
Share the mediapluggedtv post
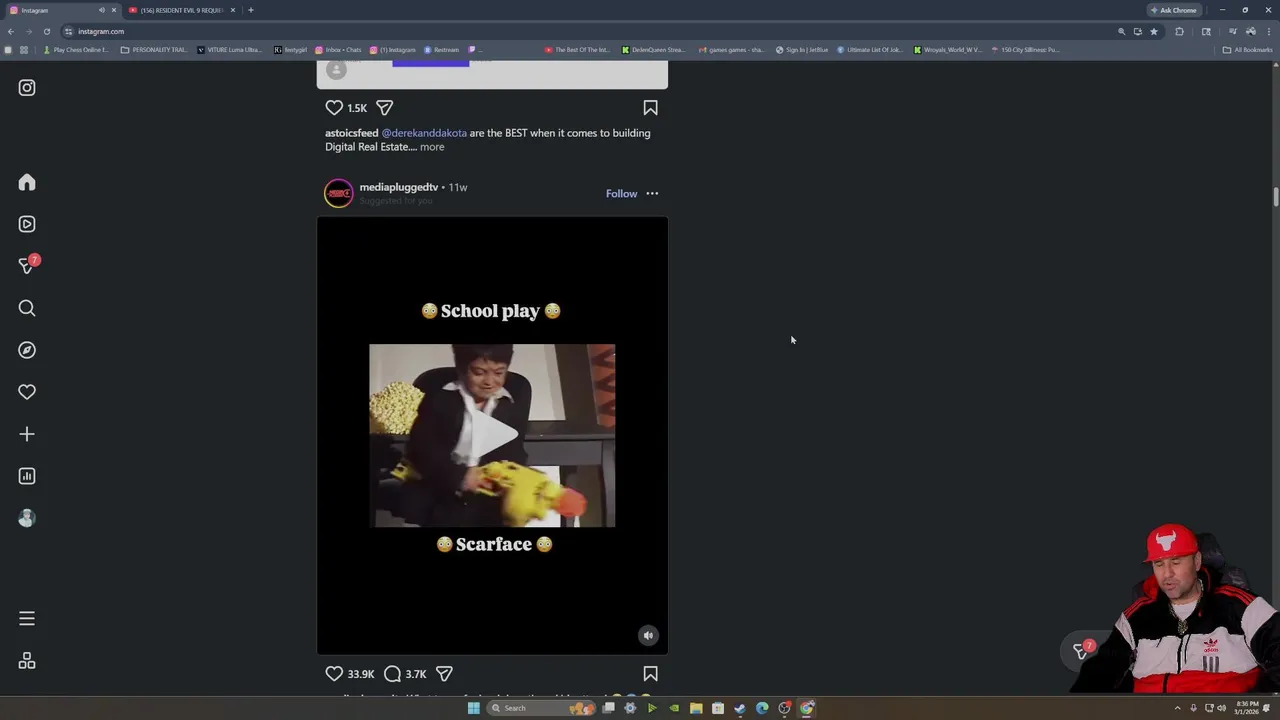(x=444, y=674)
